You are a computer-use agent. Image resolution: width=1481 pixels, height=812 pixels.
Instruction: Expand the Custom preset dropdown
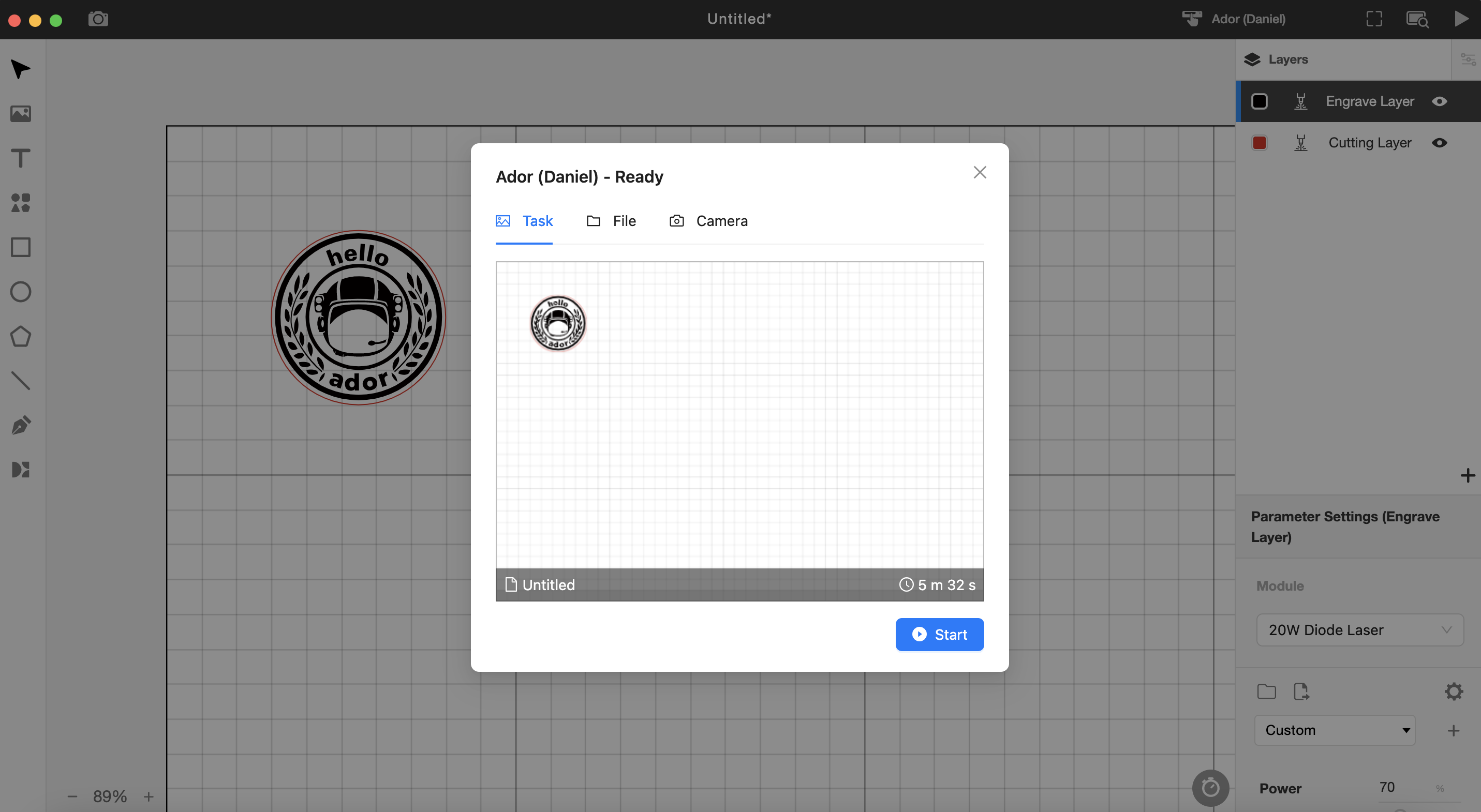(1335, 730)
